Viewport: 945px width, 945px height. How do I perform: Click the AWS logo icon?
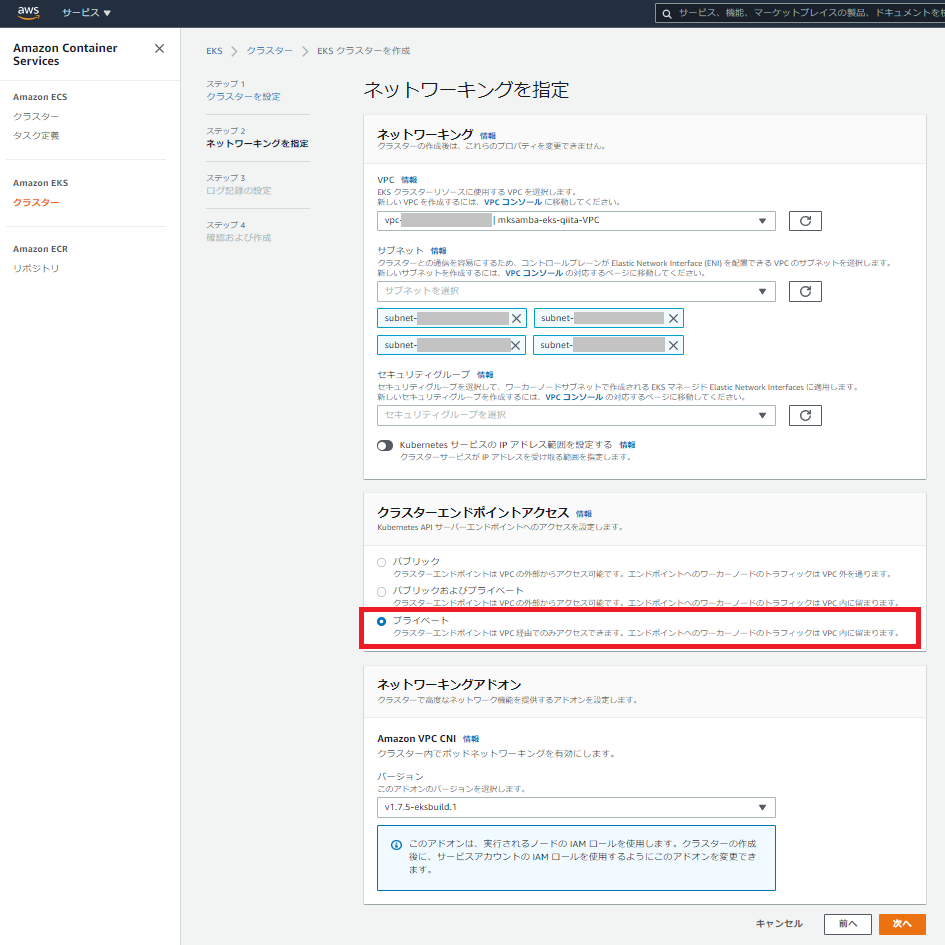[28, 13]
